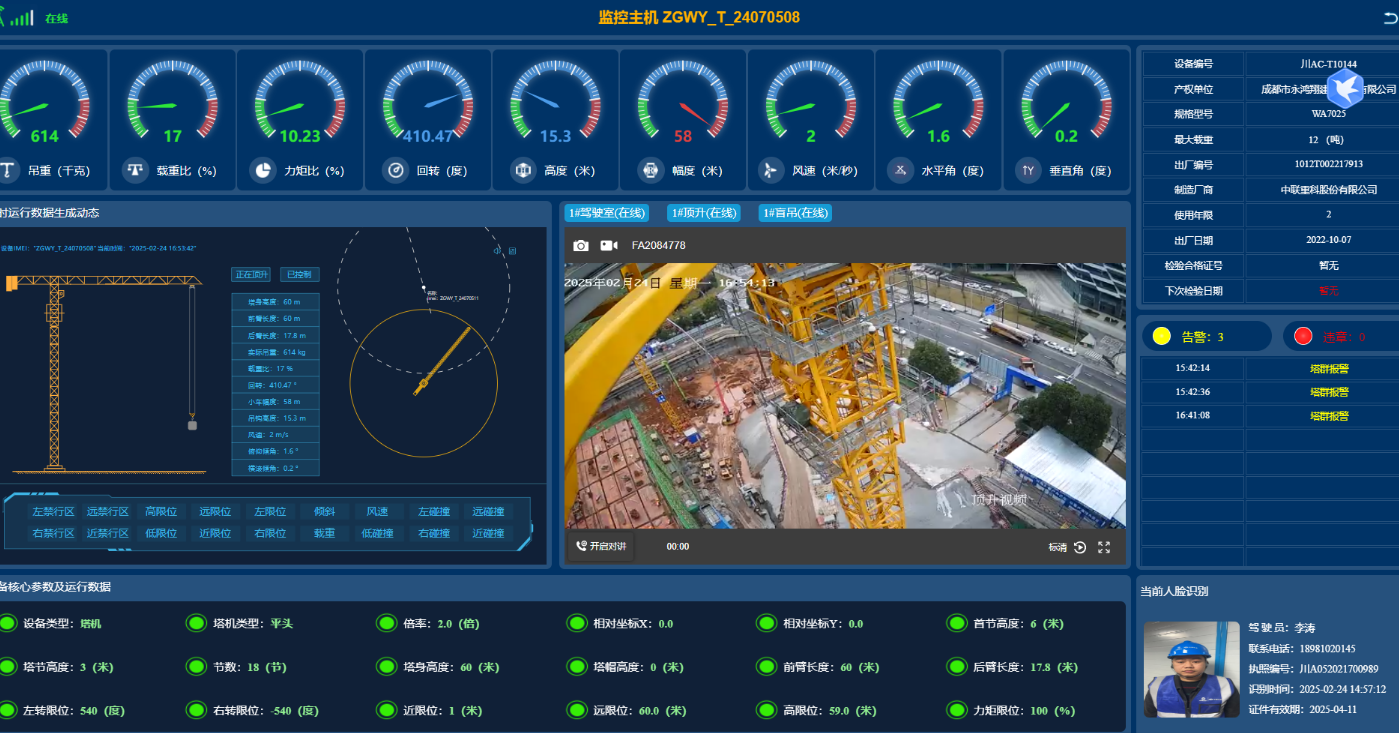Toggle the sound icon in crane diagram
This screenshot has height=733, width=1399.
point(497,251)
